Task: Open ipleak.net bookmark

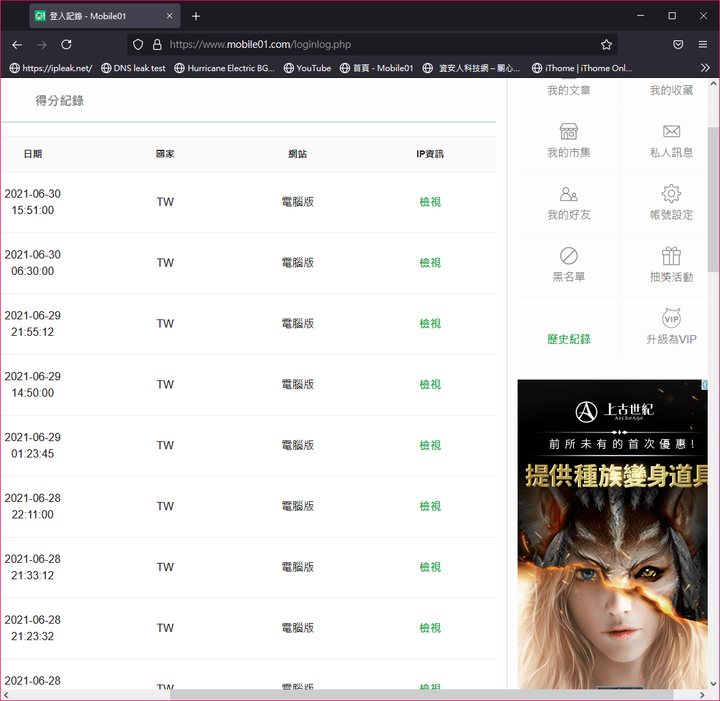Action: [51, 68]
